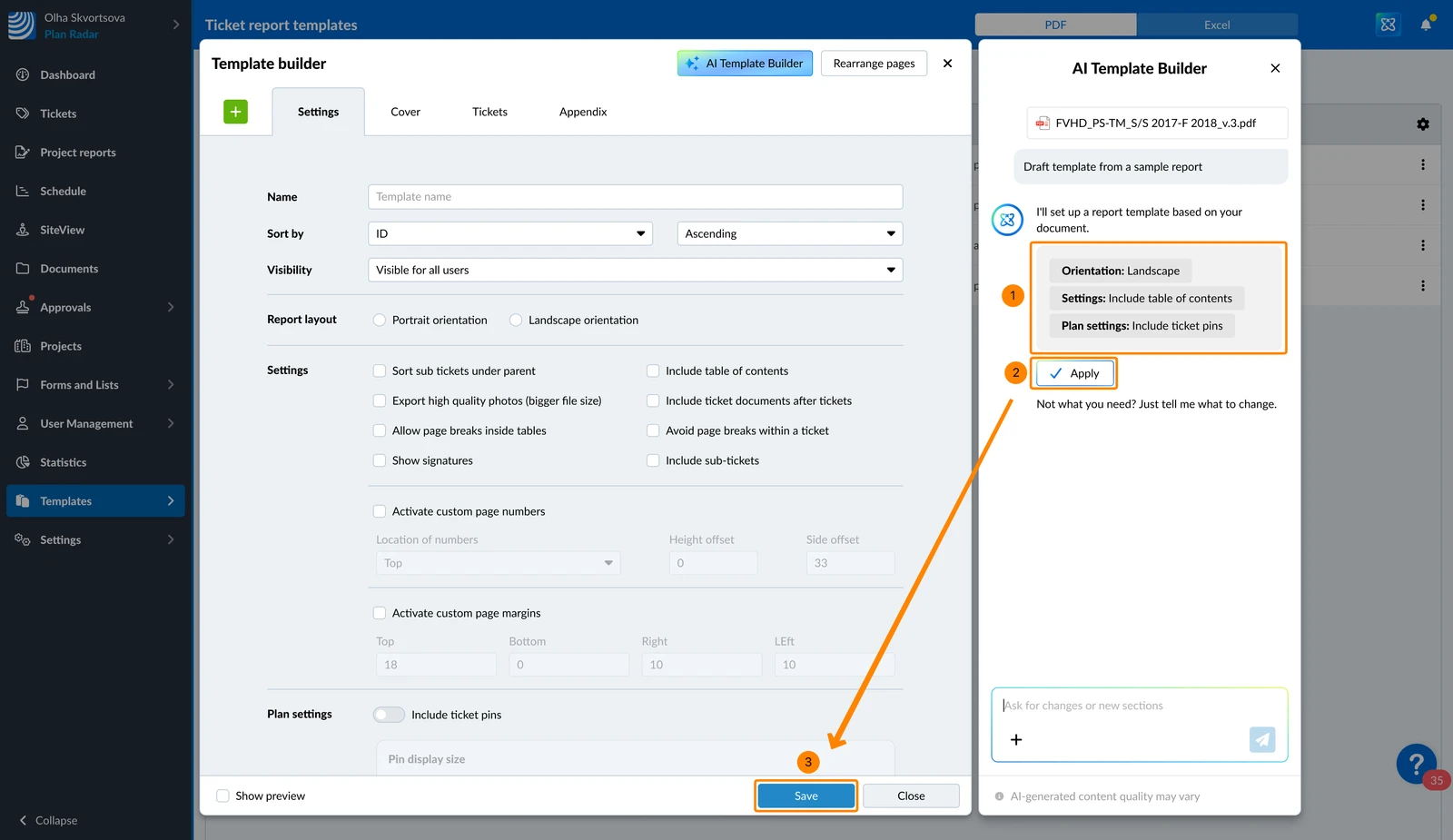The image size is (1453, 840).
Task: Expand the sidebar Settings chevron
Action: (x=171, y=539)
